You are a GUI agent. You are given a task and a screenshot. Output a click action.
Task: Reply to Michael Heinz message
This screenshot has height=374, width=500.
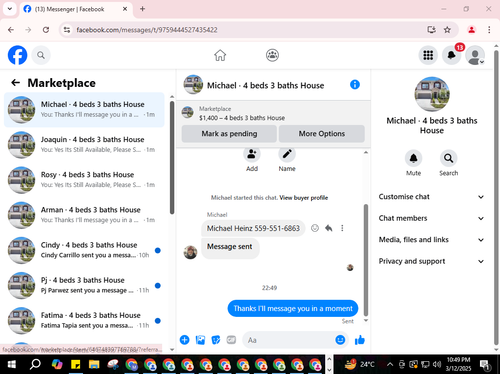click(329, 228)
